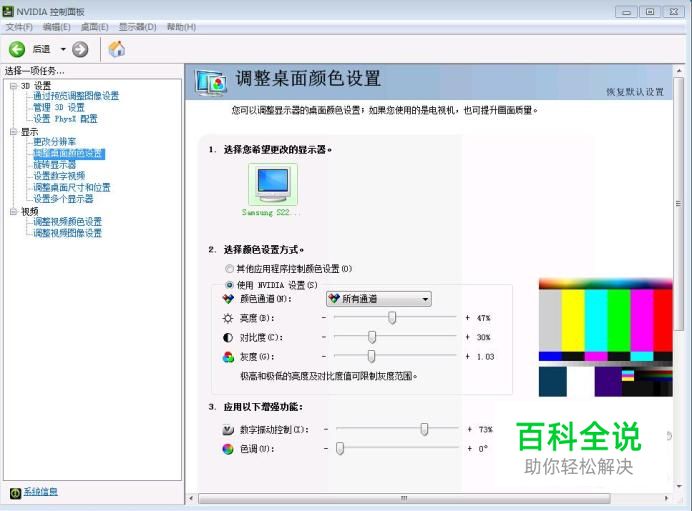The width and height of the screenshot is (692, 511).
Task: Click the gamma color balls icon
Action: click(228, 357)
